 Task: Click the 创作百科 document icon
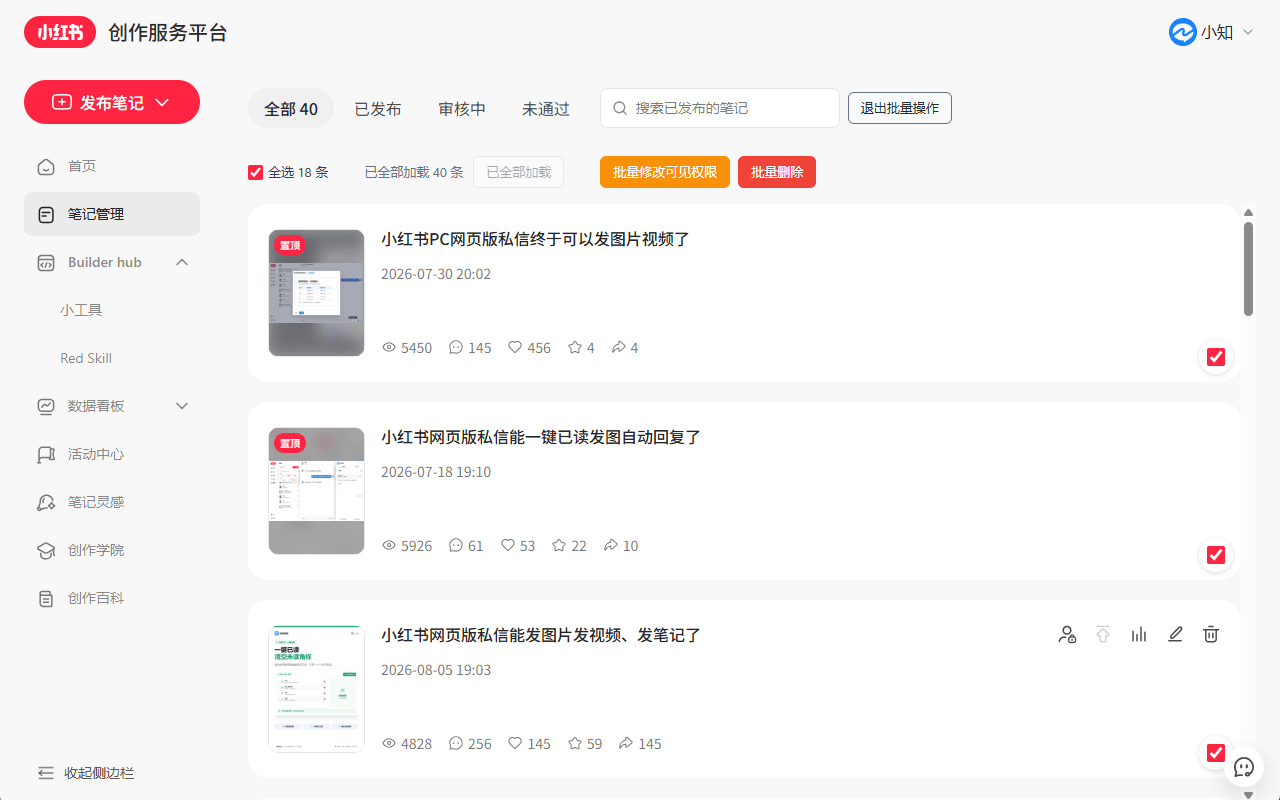click(x=46, y=598)
